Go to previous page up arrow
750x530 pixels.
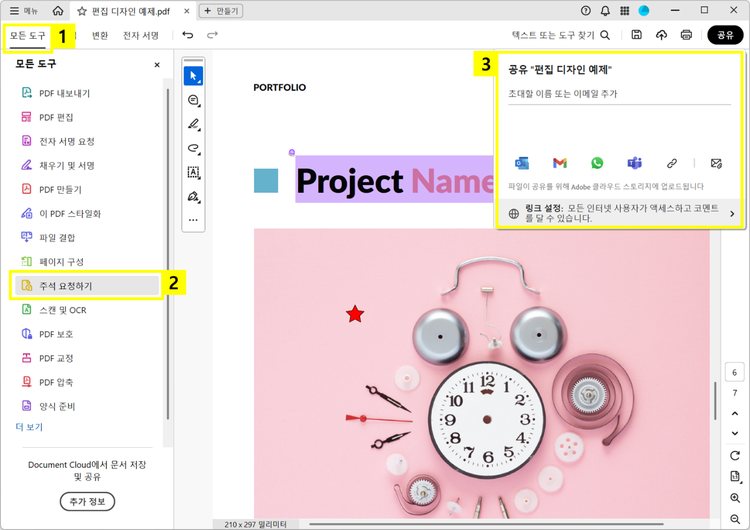pos(735,413)
